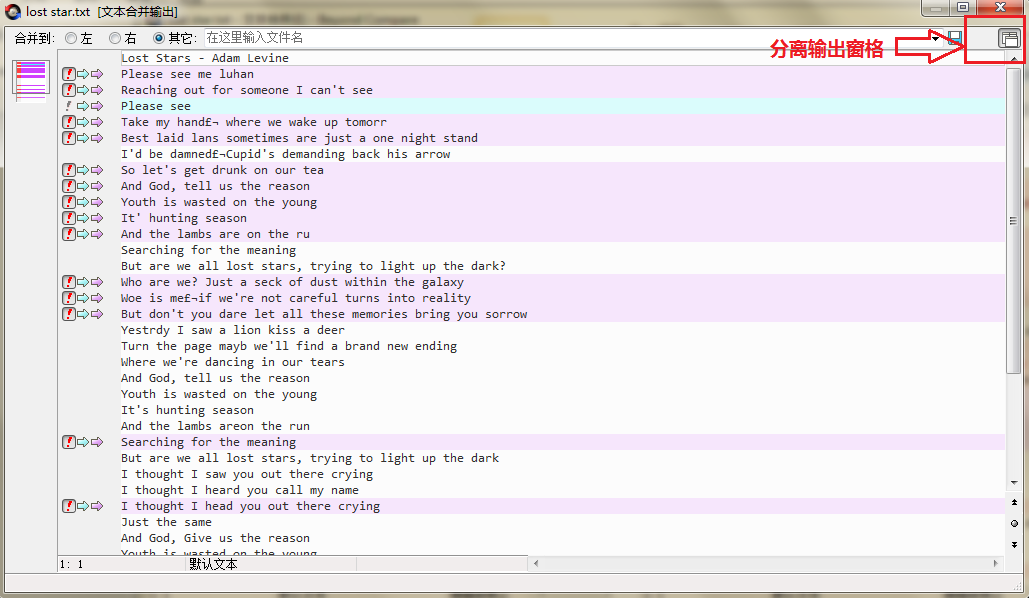Viewport: 1029px width, 598px height.
Task: Click the round center button between difference arrows
Action: click(1014, 523)
